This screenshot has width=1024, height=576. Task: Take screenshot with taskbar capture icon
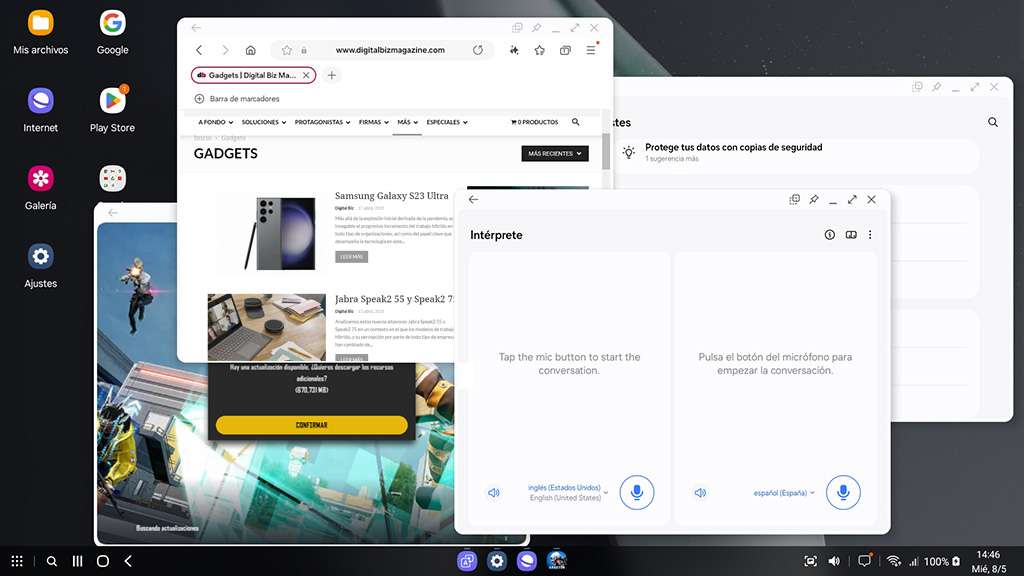tap(810, 561)
